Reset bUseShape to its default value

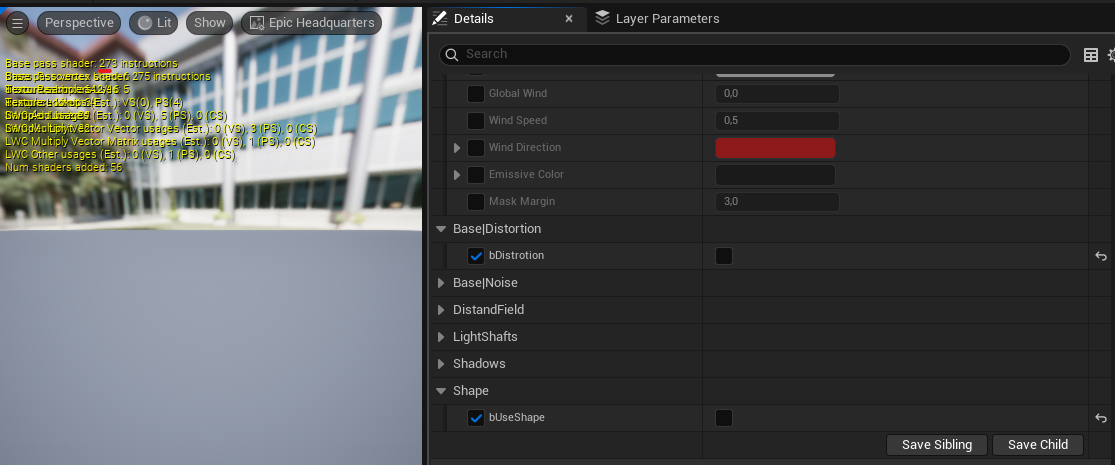1101,418
